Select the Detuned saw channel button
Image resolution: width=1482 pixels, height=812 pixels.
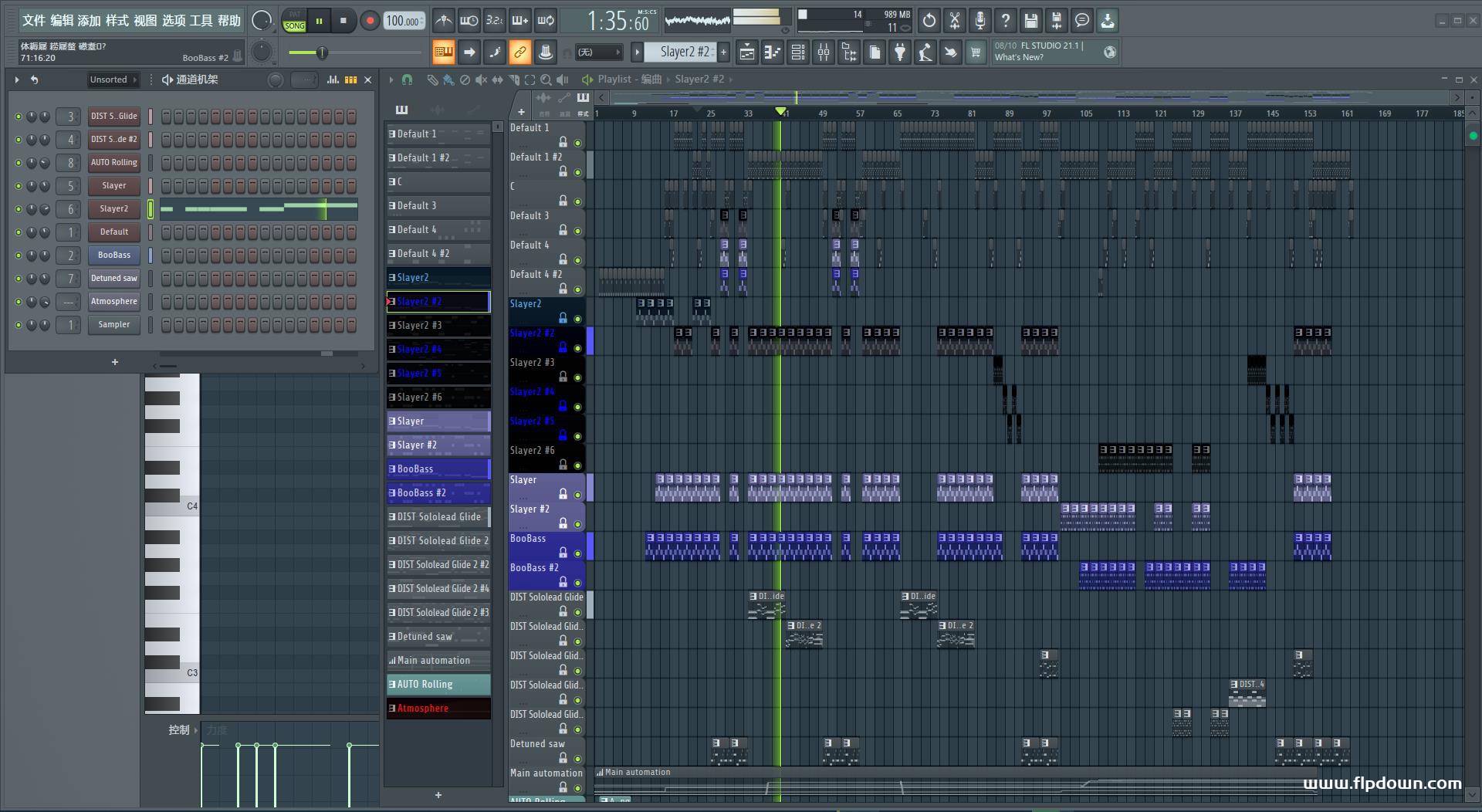click(113, 279)
